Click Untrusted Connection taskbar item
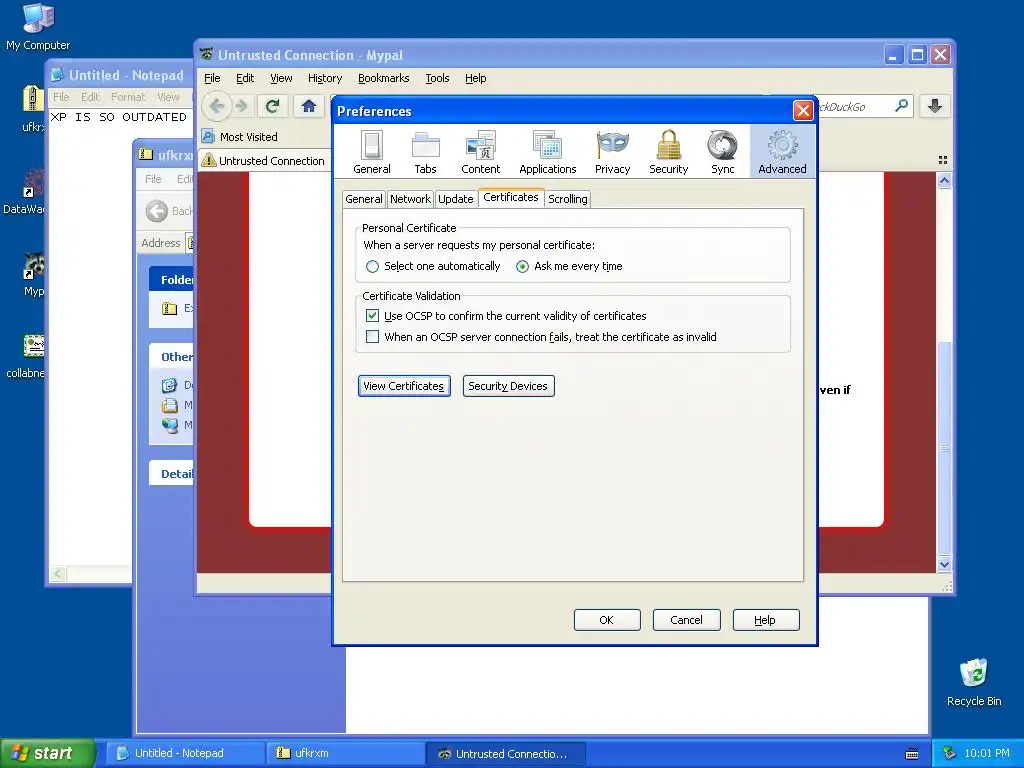Image resolution: width=1024 pixels, height=768 pixels. pos(506,754)
